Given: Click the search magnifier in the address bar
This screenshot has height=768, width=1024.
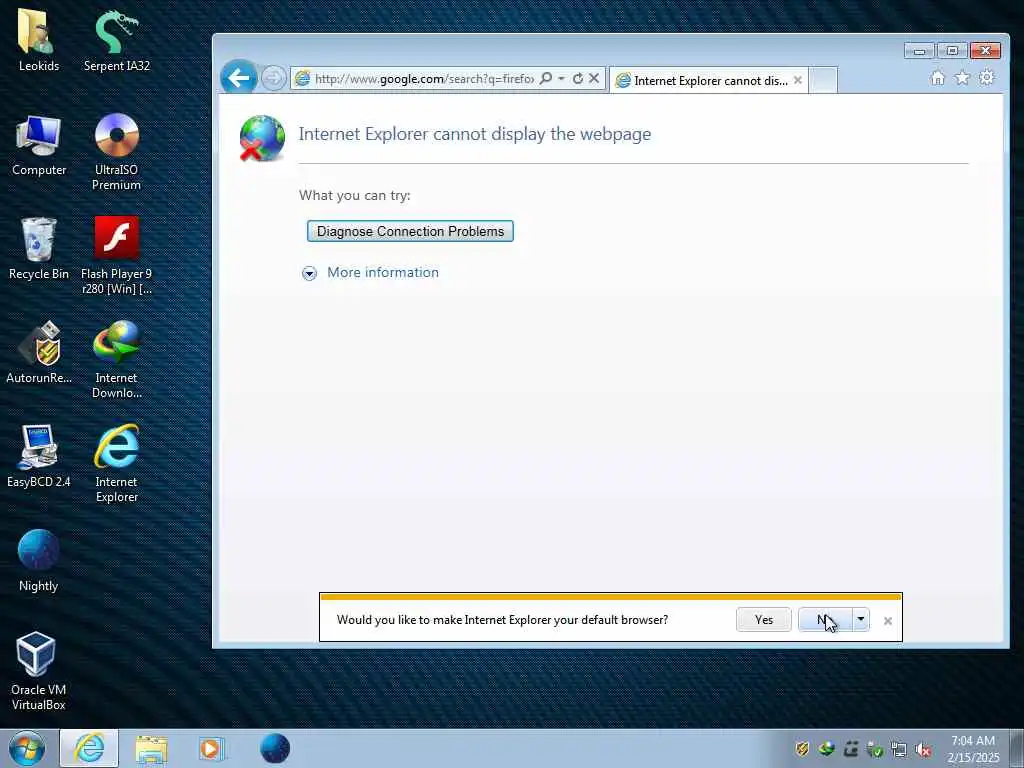Looking at the screenshot, I should (x=546, y=78).
